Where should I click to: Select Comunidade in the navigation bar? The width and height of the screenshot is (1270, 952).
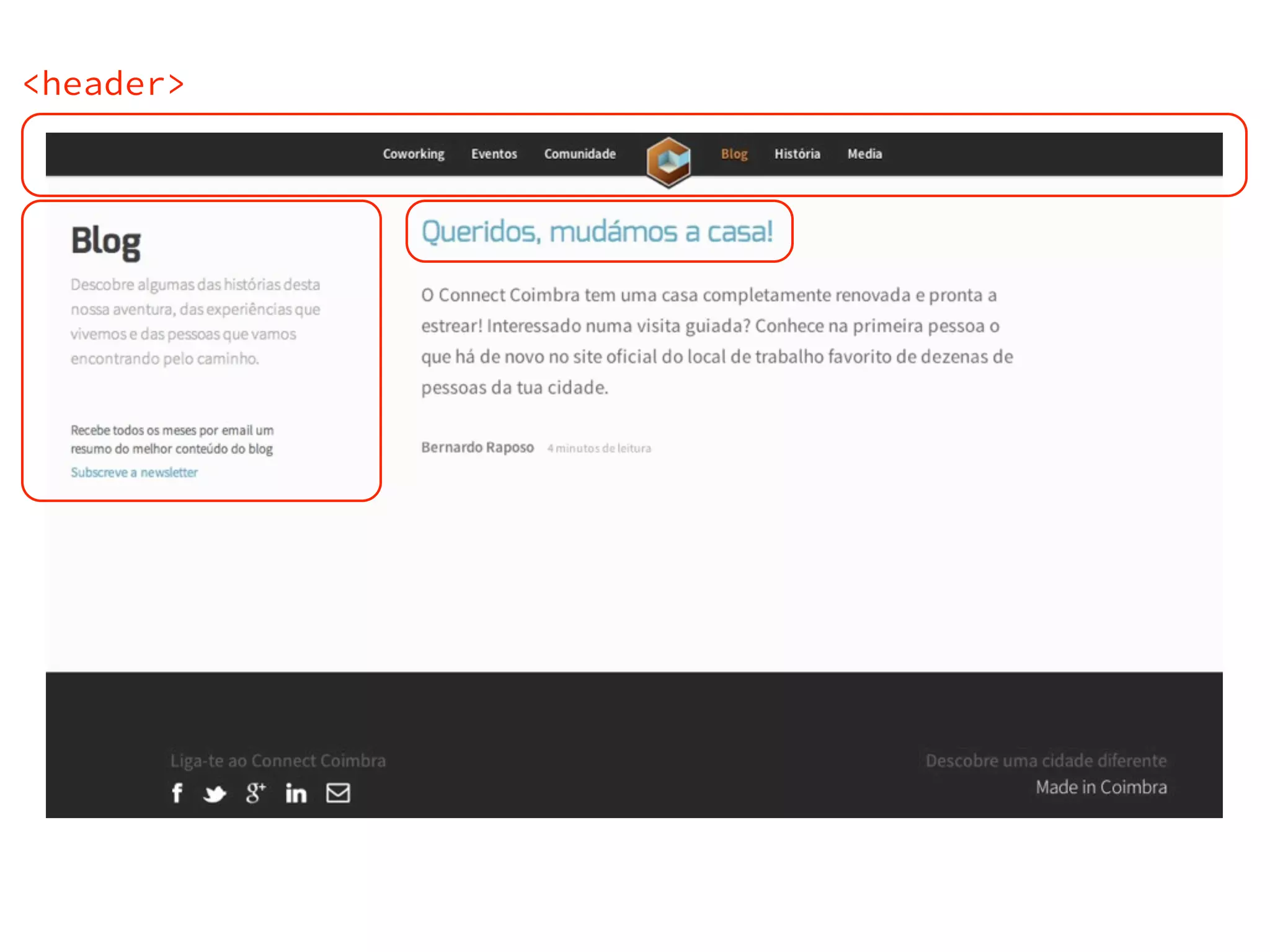click(580, 154)
